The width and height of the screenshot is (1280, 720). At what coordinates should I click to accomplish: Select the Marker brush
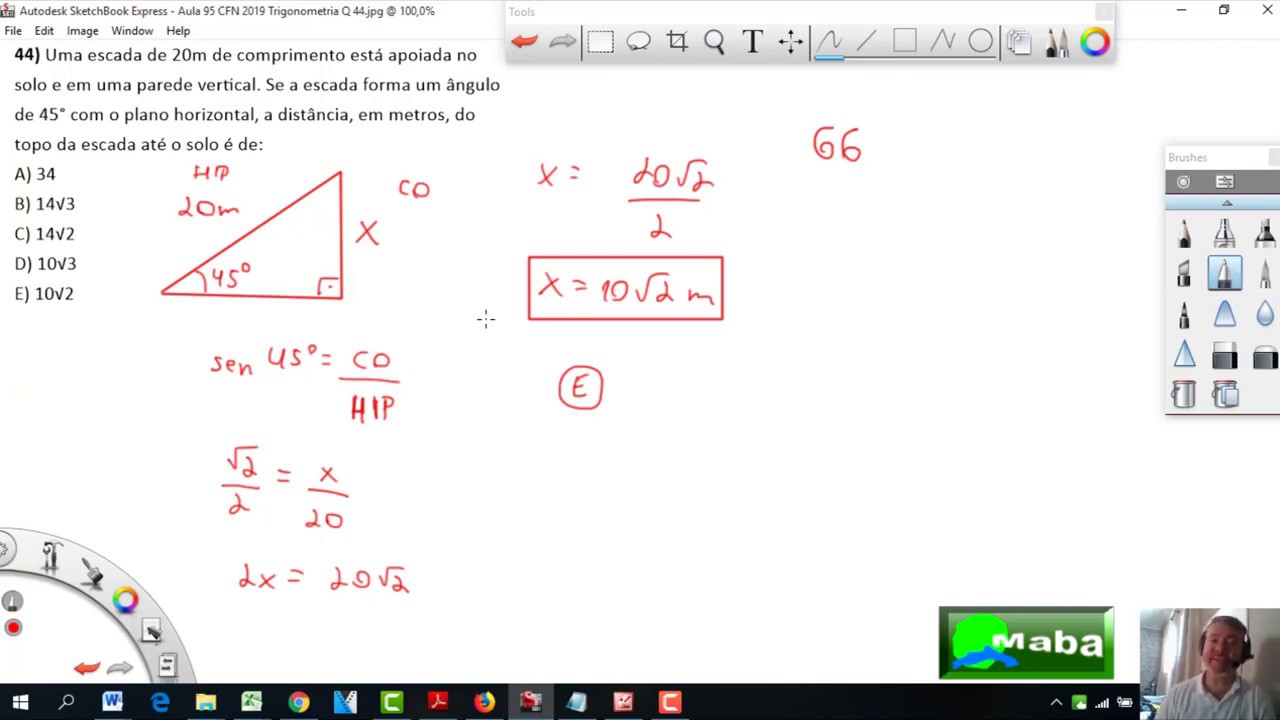click(x=1264, y=233)
